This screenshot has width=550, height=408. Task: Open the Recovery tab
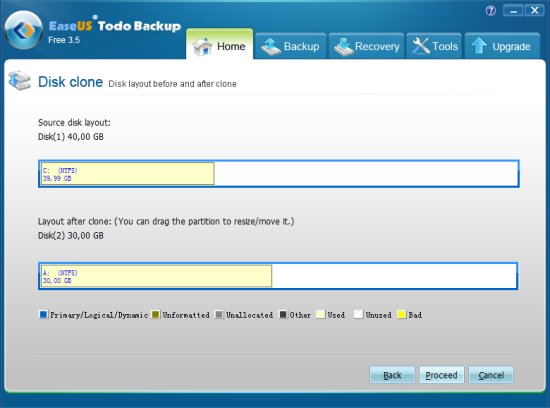coord(366,46)
